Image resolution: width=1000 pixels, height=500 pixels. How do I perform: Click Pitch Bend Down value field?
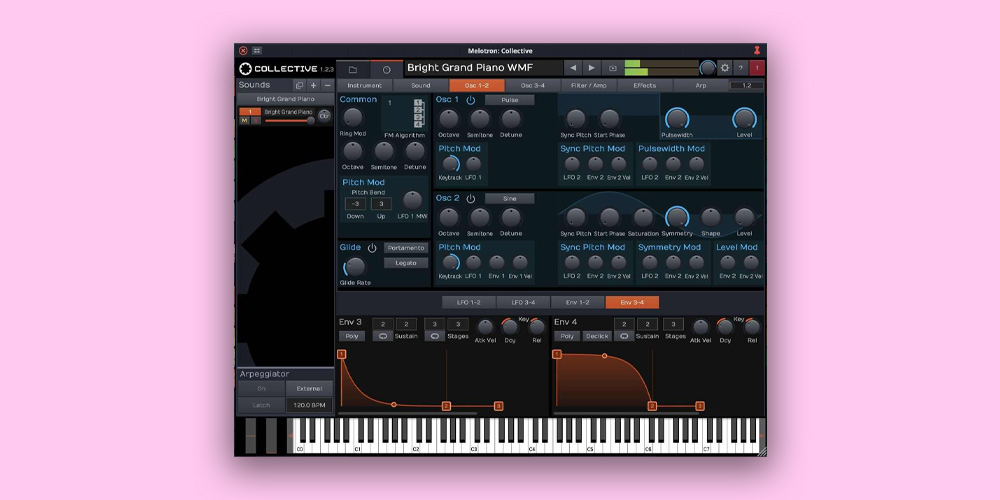[355, 204]
